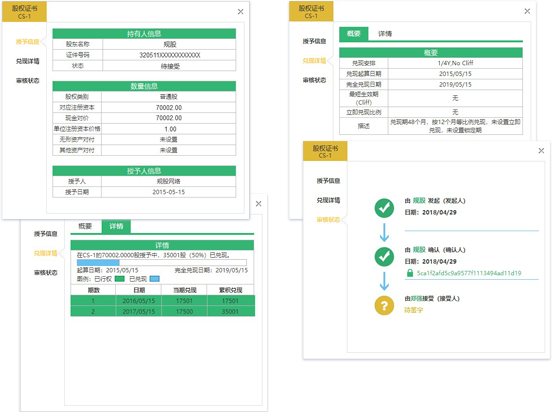Click the green 已行权 legend swatch
The height and width of the screenshot is (412, 552).
120,279
